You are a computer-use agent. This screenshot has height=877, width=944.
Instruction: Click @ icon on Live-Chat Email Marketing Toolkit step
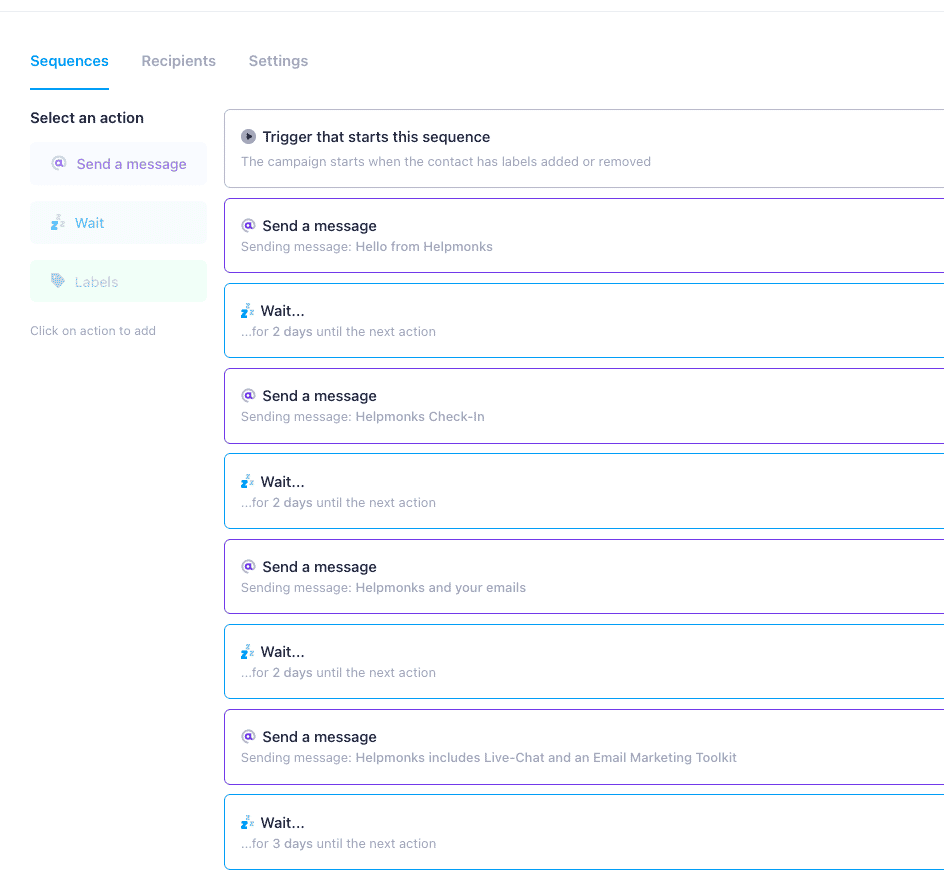248,736
